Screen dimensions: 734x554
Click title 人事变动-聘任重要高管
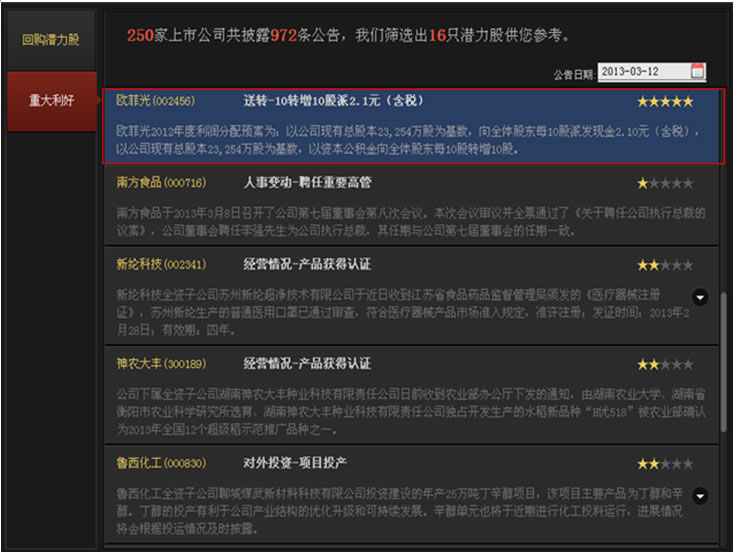point(307,182)
